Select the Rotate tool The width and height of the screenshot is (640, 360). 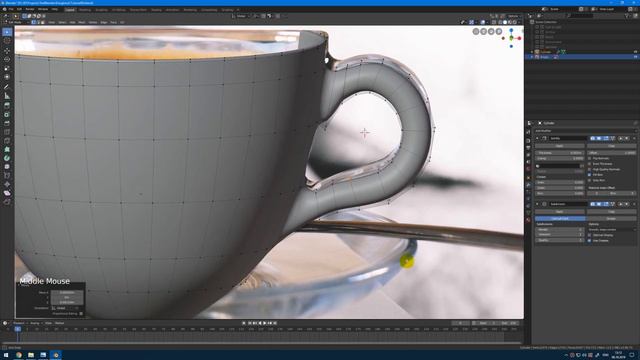point(7,59)
